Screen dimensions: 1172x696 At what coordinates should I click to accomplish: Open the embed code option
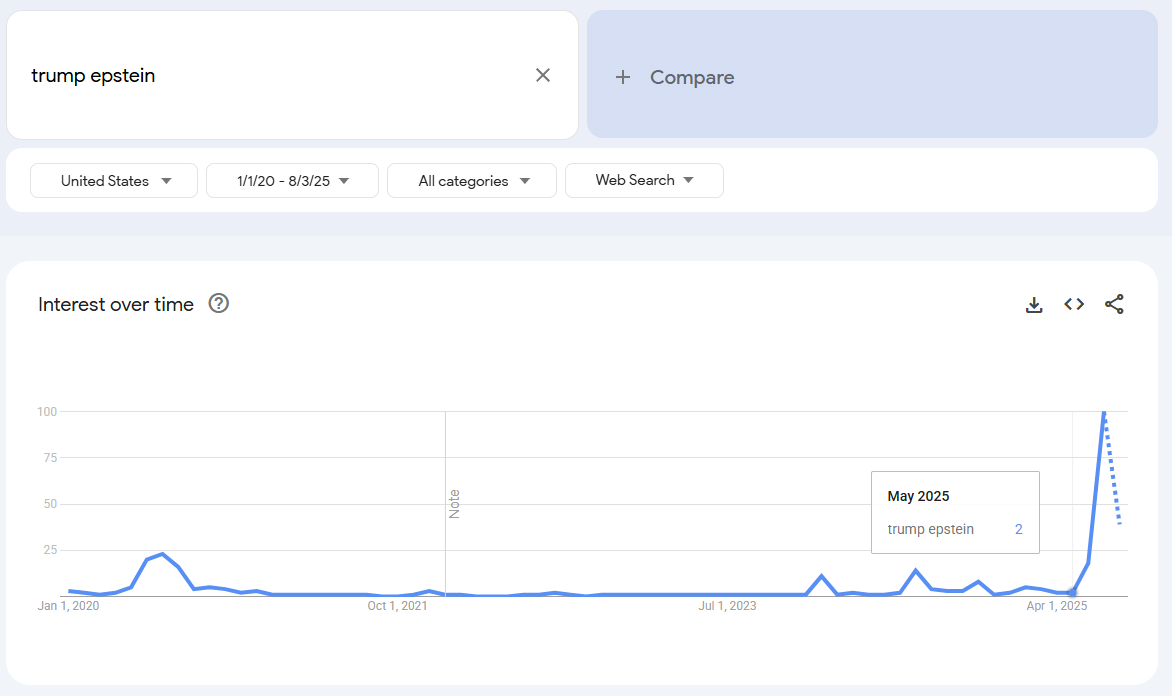coord(1074,305)
